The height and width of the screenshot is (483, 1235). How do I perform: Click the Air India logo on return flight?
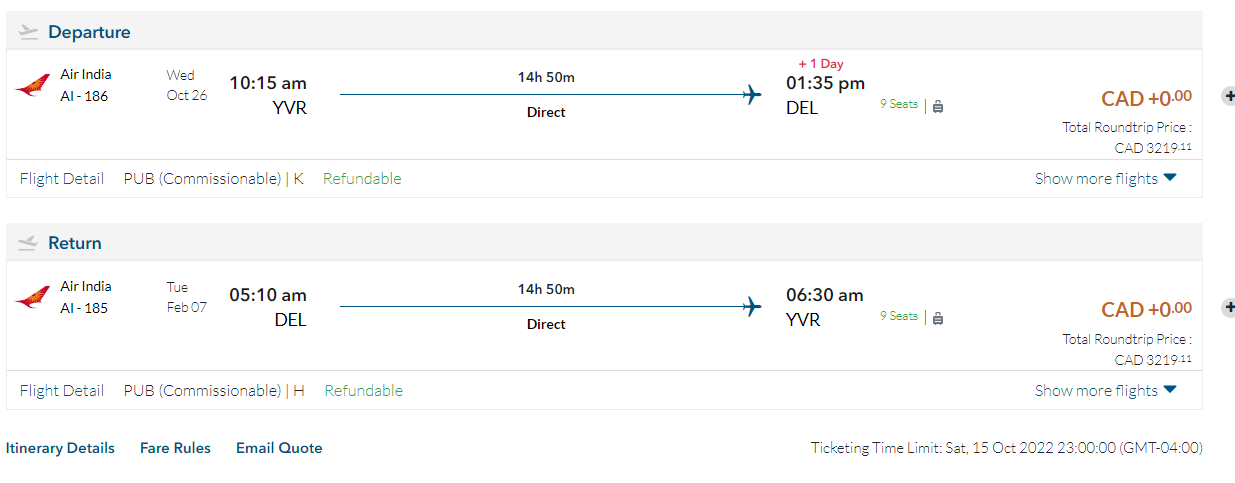click(x=33, y=298)
